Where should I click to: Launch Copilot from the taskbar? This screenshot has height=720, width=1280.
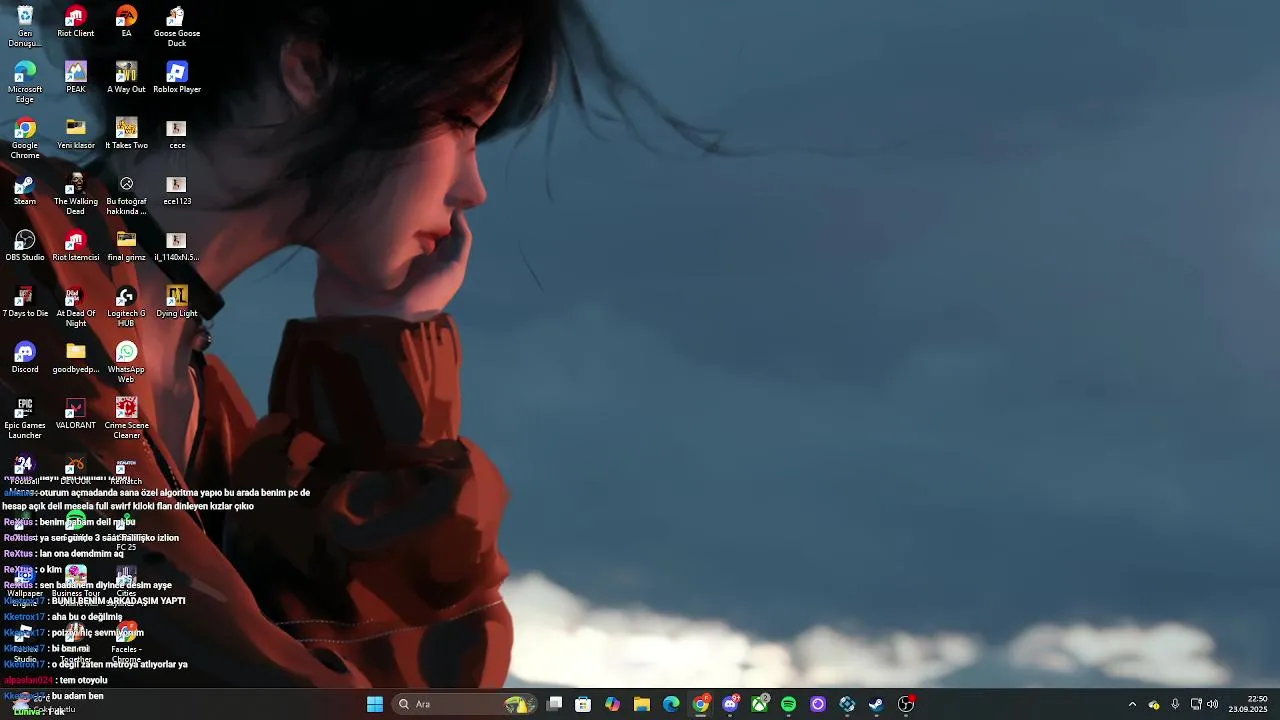[x=613, y=704]
